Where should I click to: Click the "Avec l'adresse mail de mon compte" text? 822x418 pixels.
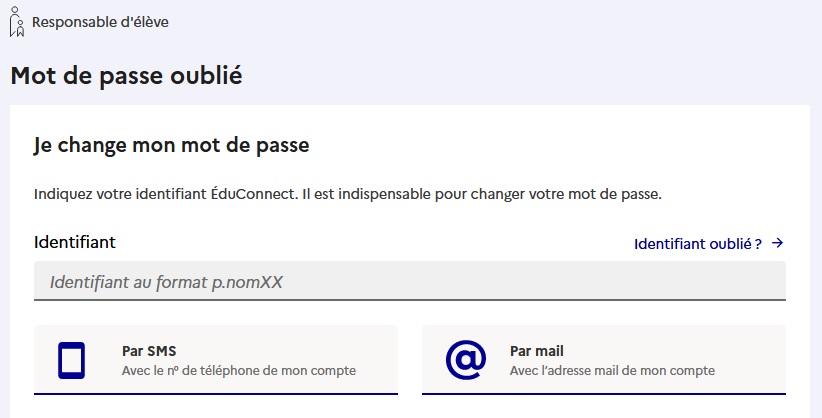[612, 371]
